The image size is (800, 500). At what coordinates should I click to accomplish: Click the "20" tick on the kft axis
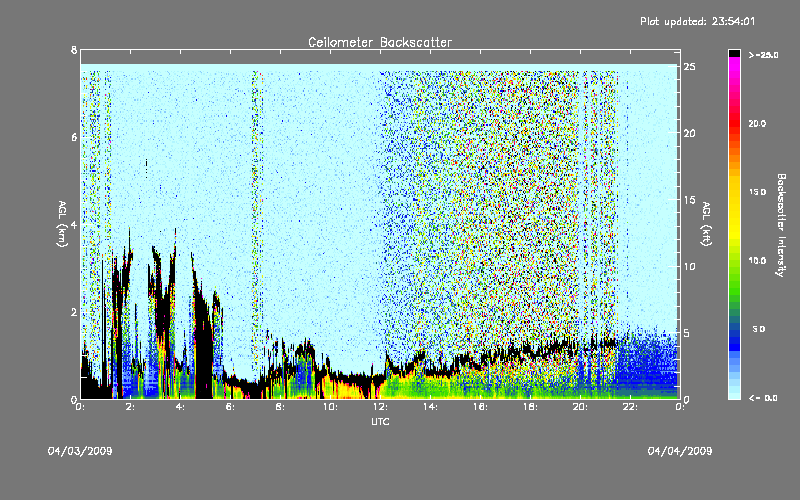point(689,133)
